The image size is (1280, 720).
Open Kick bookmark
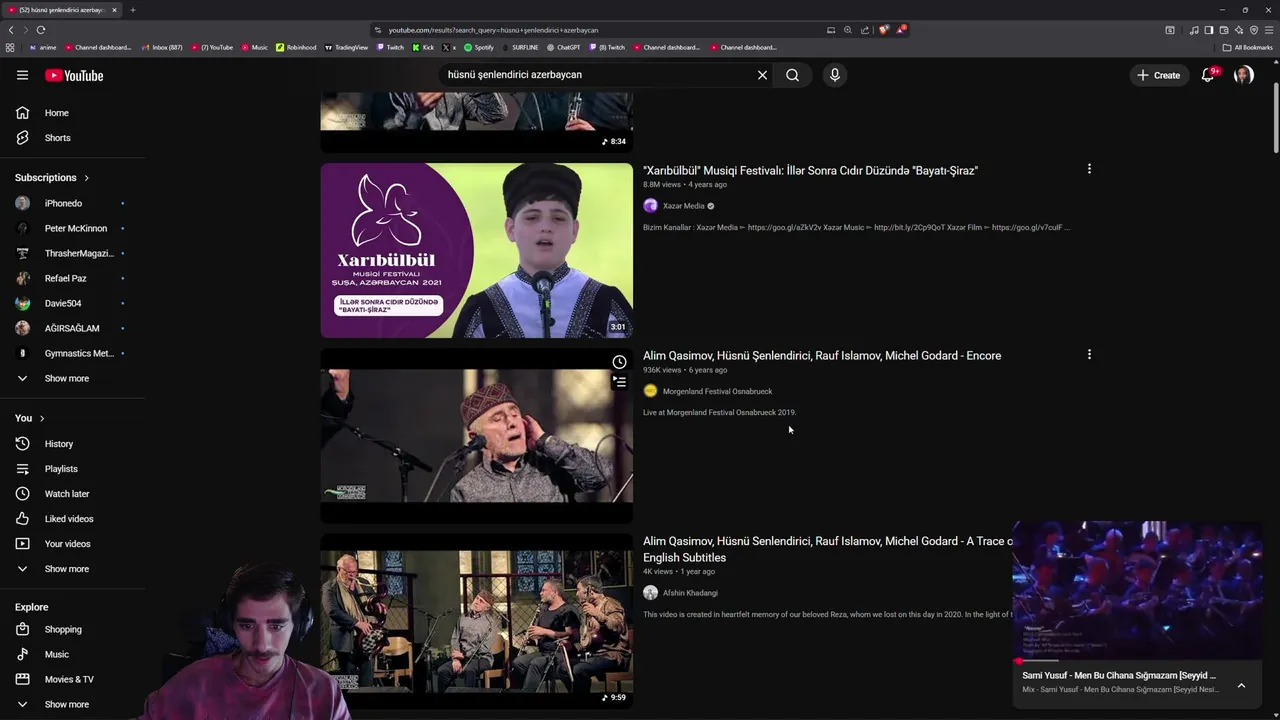pyautogui.click(x=423, y=47)
